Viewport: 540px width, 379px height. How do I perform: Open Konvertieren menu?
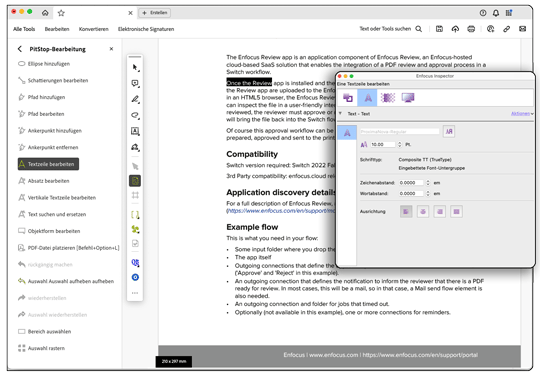(x=94, y=29)
